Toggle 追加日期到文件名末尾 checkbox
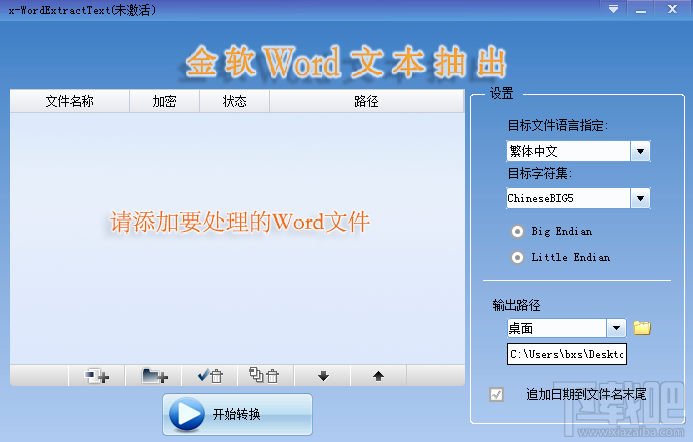This screenshot has width=693, height=442. (496, 394)
